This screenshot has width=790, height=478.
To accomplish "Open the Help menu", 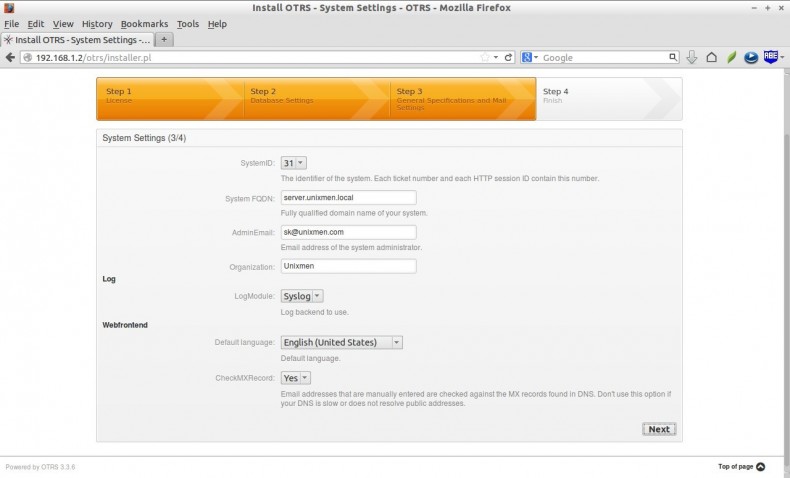I will click(217, 24).
